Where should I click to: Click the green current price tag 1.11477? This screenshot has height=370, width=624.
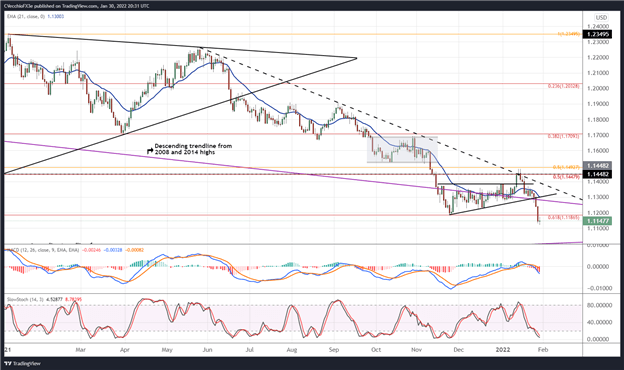597,221
